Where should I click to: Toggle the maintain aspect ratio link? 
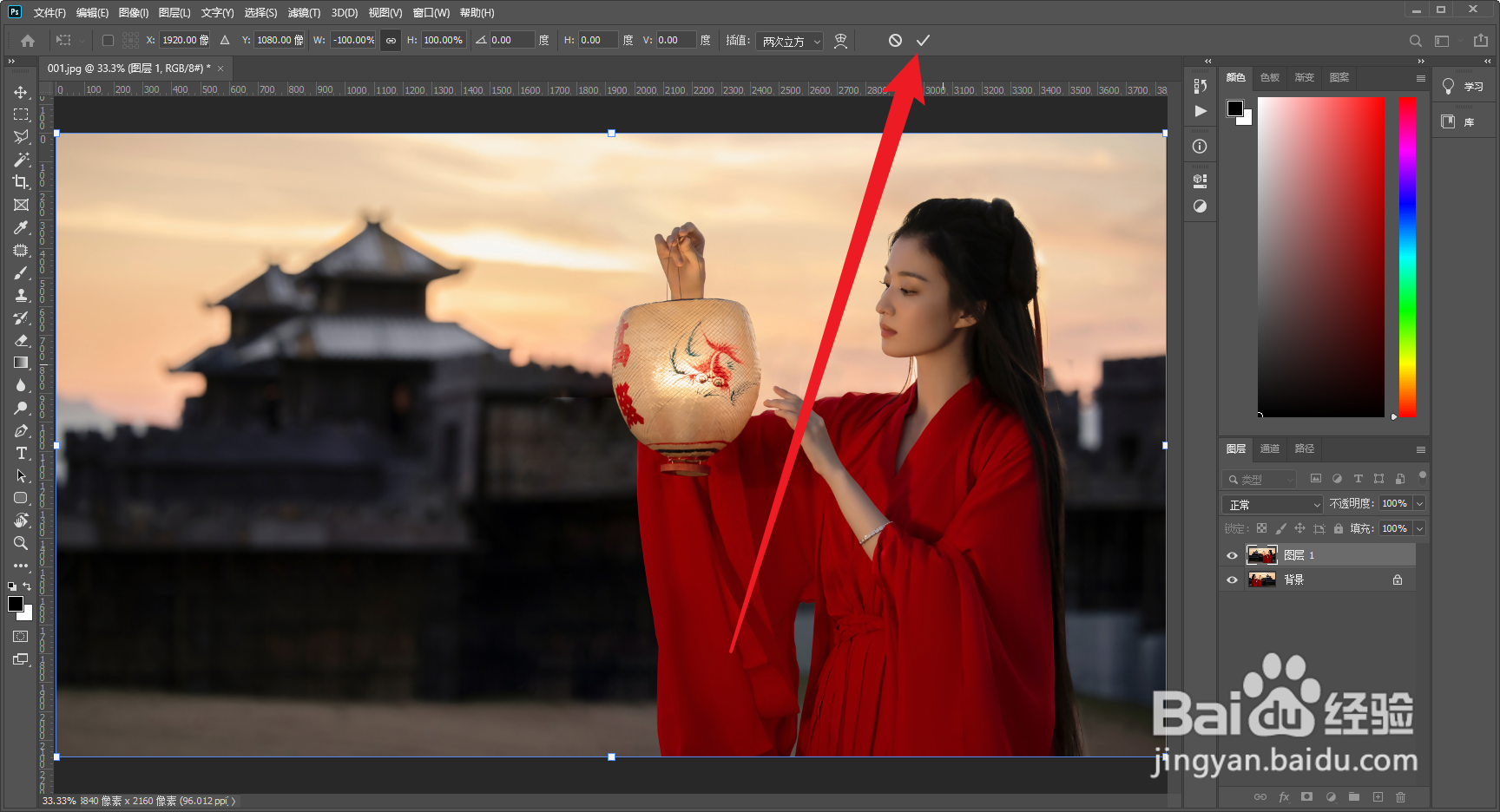tap(391, 40)
